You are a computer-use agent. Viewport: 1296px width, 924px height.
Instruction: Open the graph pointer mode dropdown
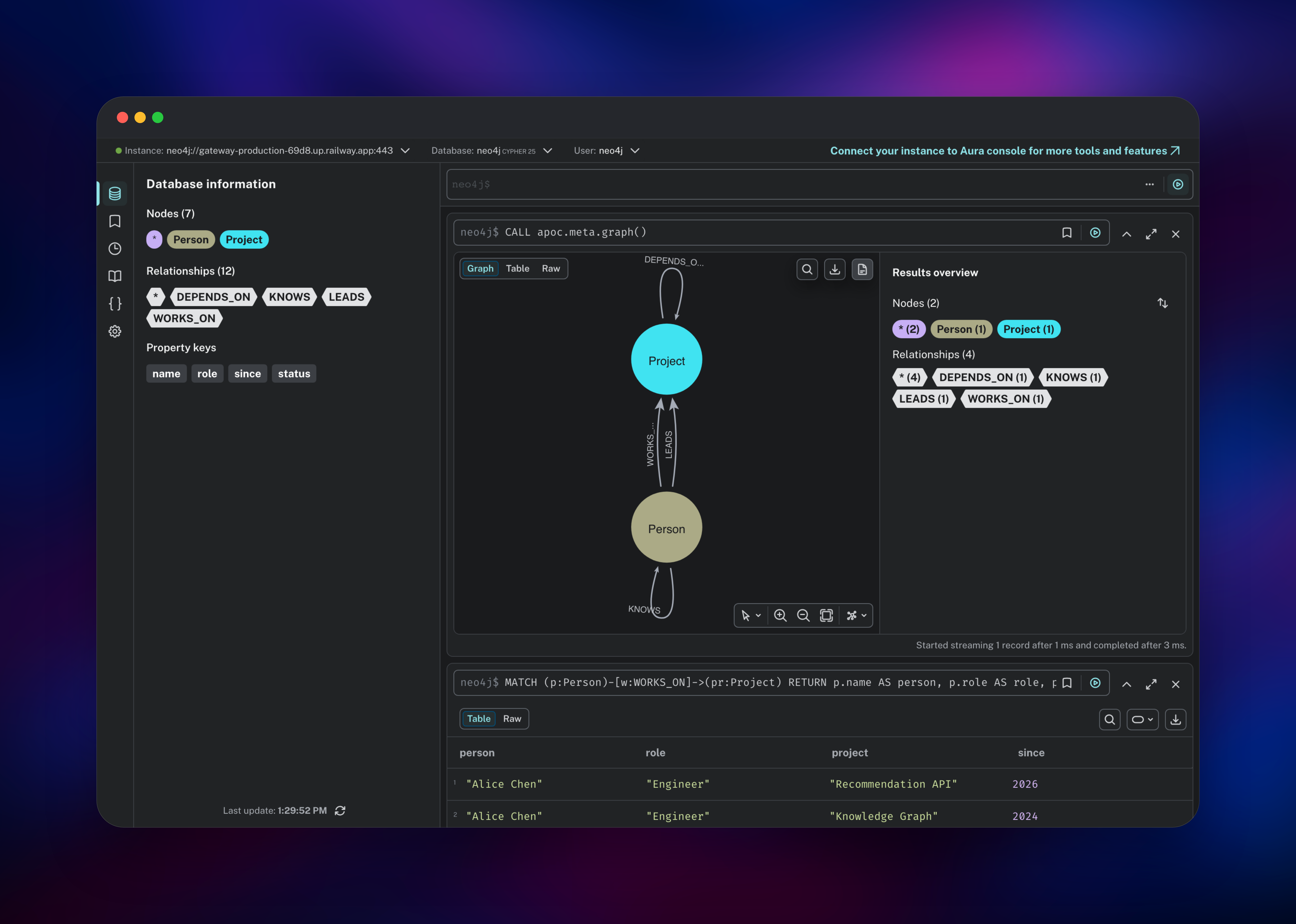click(751, 615)
